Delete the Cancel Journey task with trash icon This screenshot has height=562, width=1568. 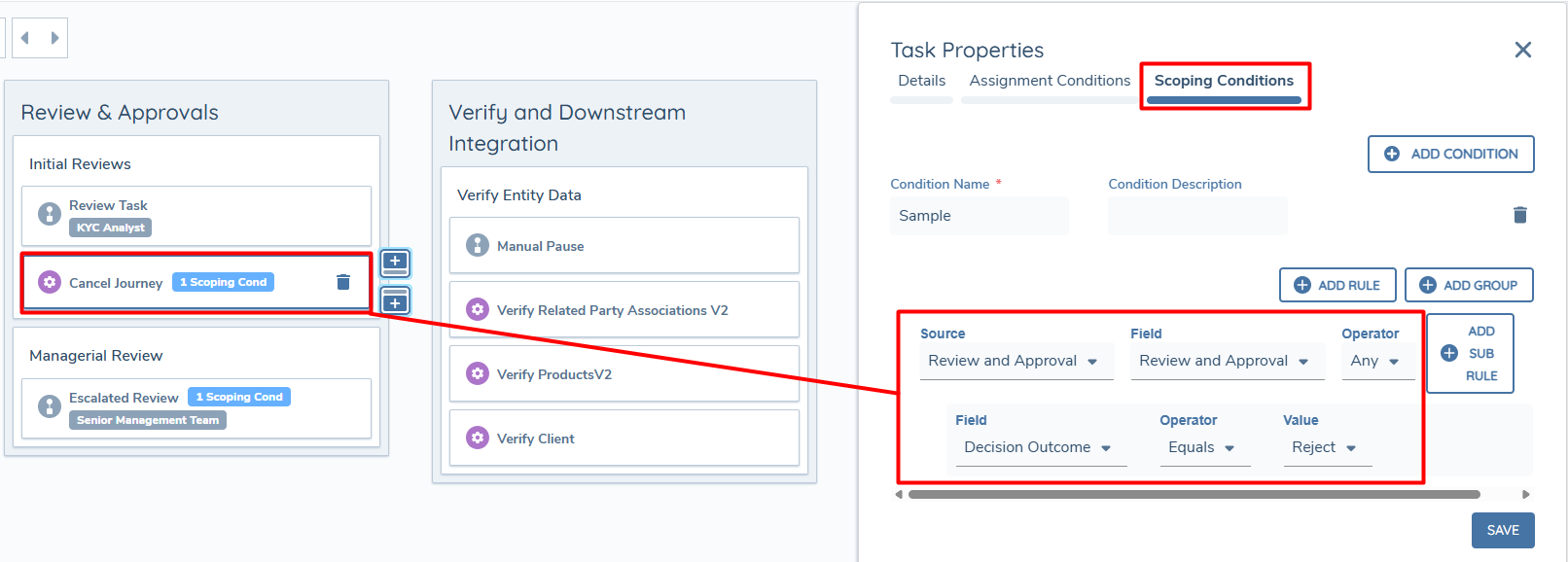coord(343,282)
